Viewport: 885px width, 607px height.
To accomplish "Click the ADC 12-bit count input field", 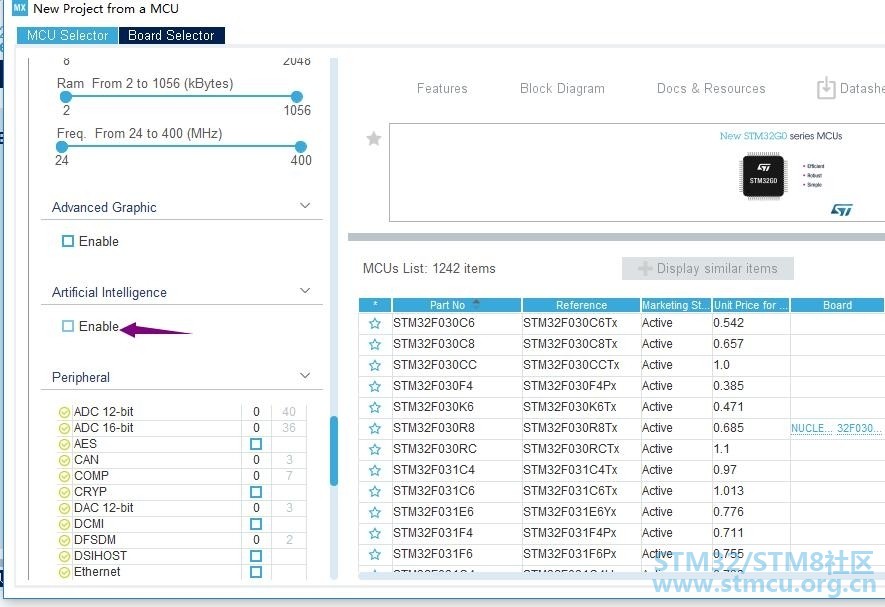I will click(x=256, y=412).
